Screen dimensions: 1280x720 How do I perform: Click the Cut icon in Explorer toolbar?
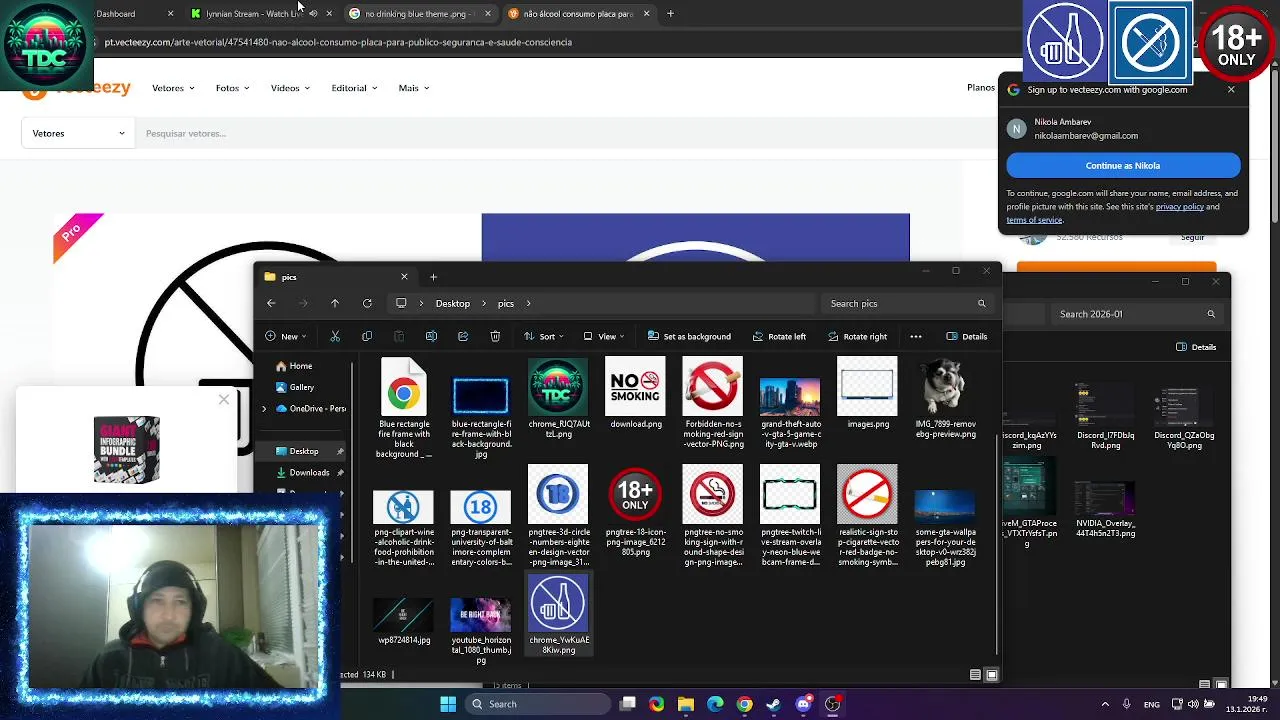pos(335,336)
